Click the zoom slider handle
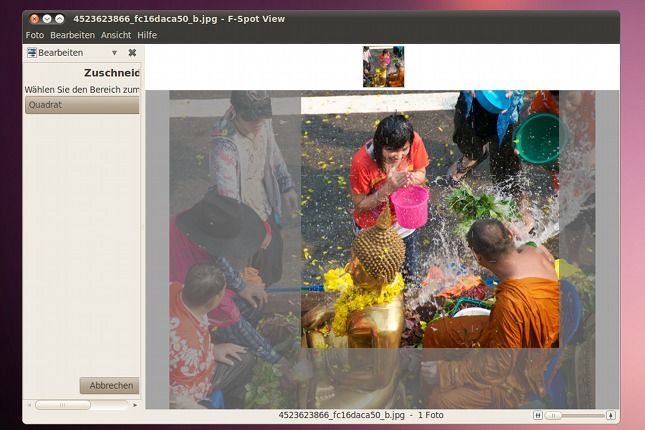Screen dimensions: 645x430 (553, 415)
